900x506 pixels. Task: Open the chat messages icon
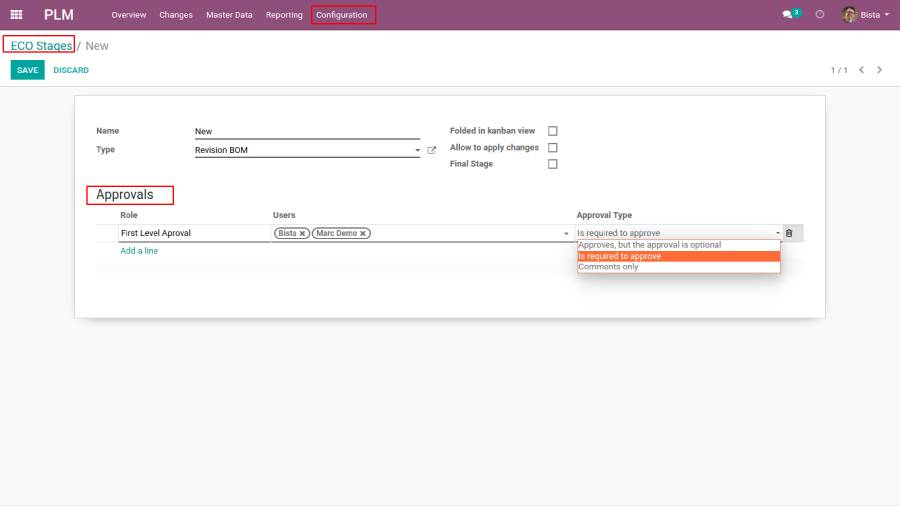tap(789, 15)
